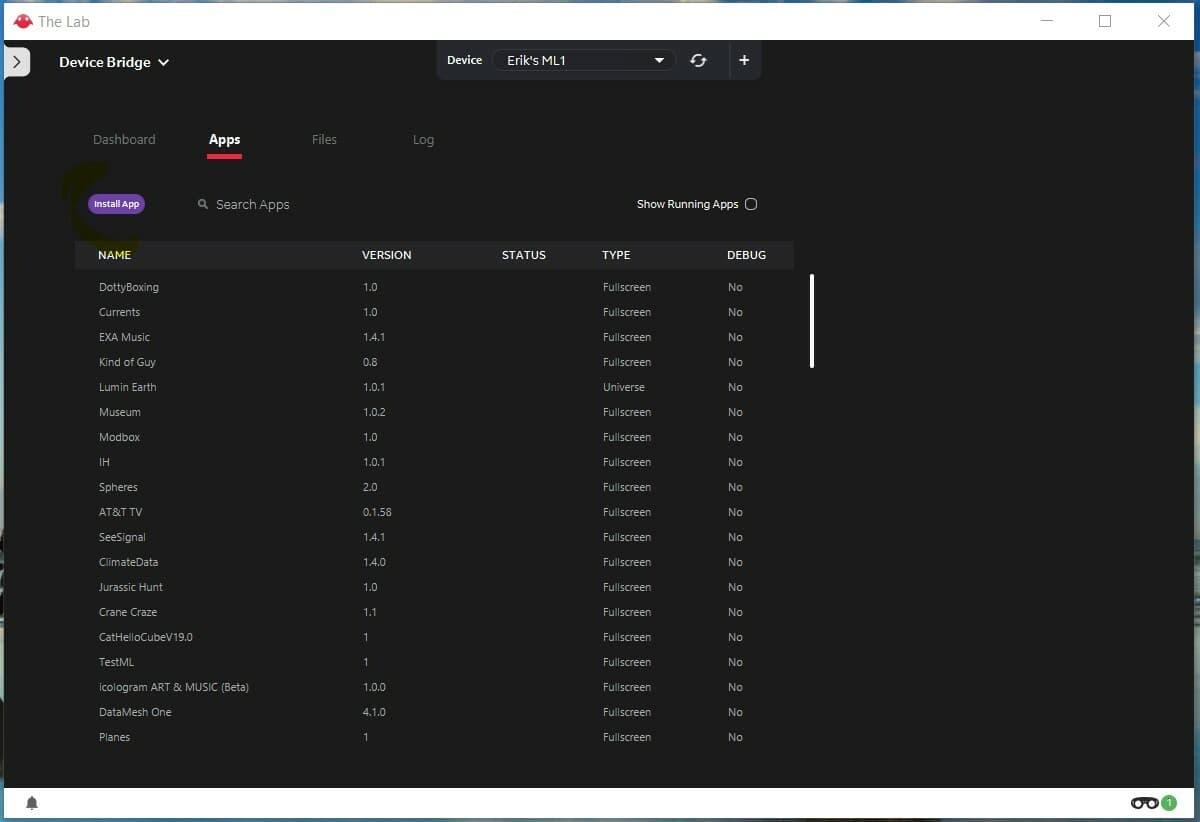Sort by the STATUS column header
The image size is (1200, 822).
[x=523, y=255]
